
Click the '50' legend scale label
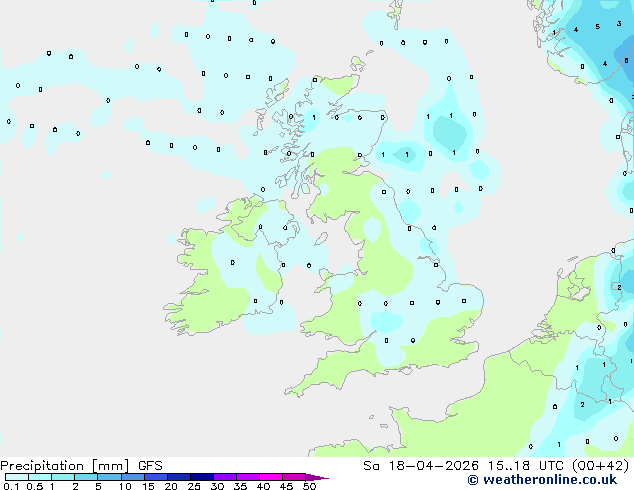[x=309, y=486]
